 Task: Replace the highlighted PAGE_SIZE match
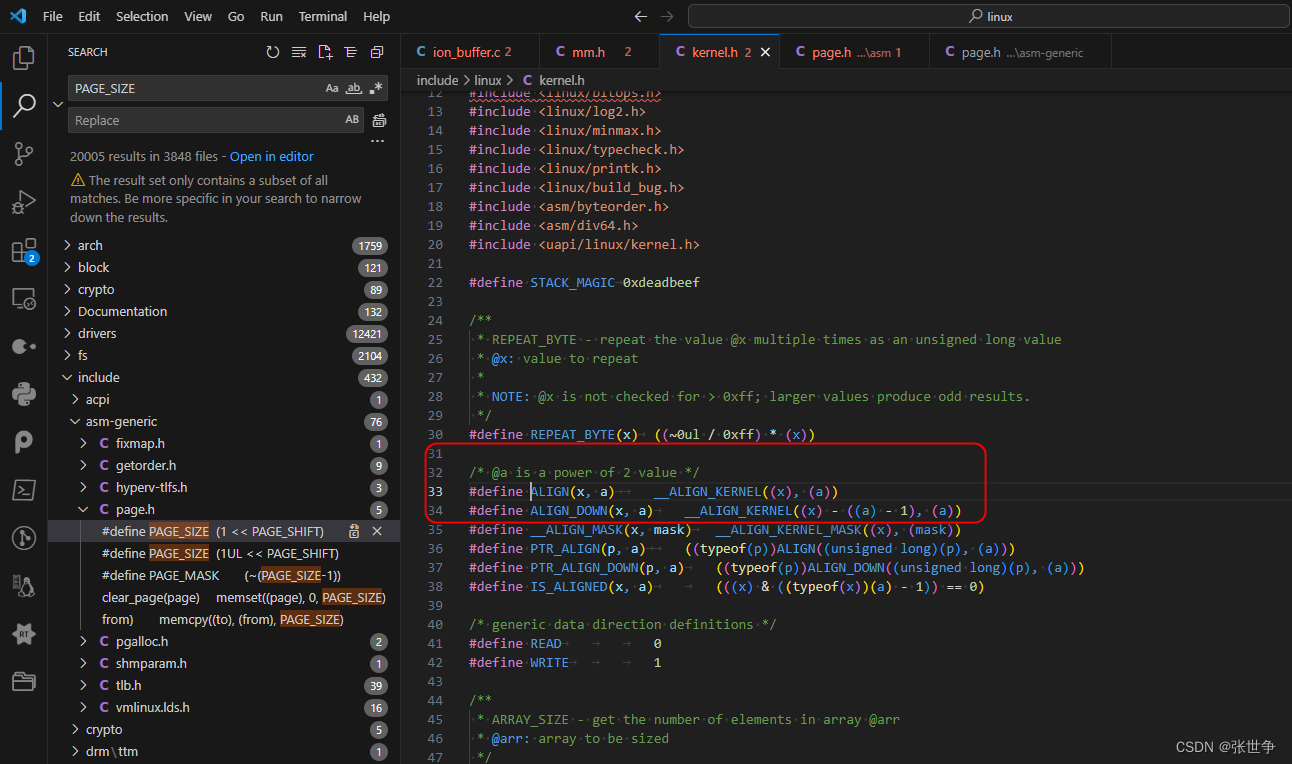tap(354, 531)
